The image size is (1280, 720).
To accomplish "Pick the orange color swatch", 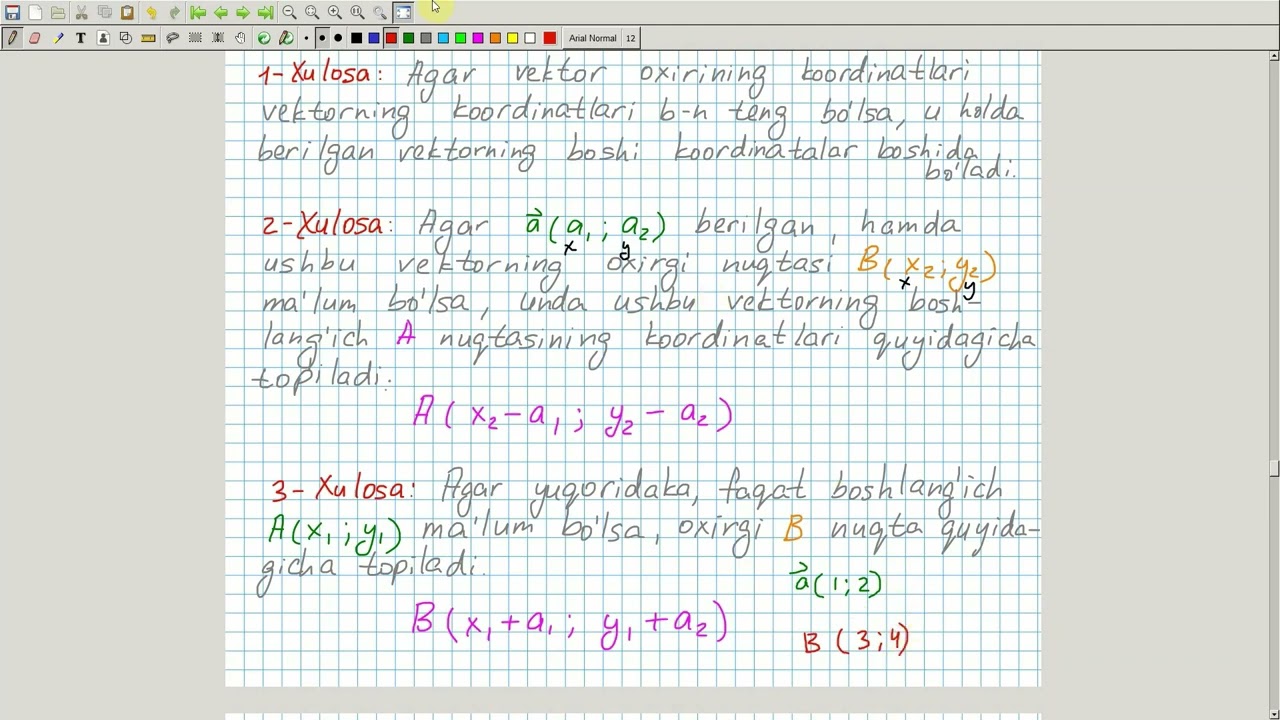I will click(x=495, y=38).
